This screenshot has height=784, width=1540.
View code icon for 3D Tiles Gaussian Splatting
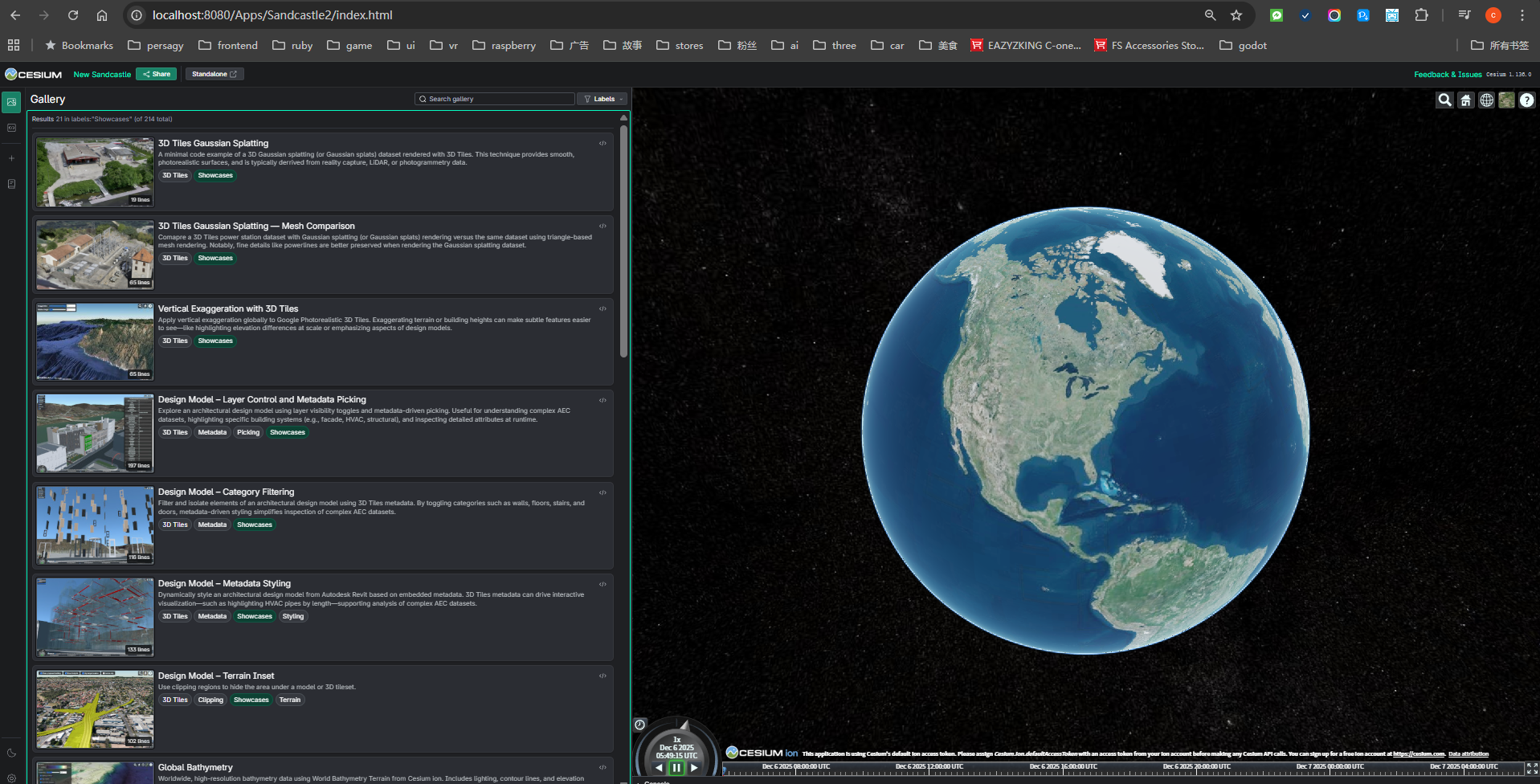pyautogui.click(x=603, y=144)
